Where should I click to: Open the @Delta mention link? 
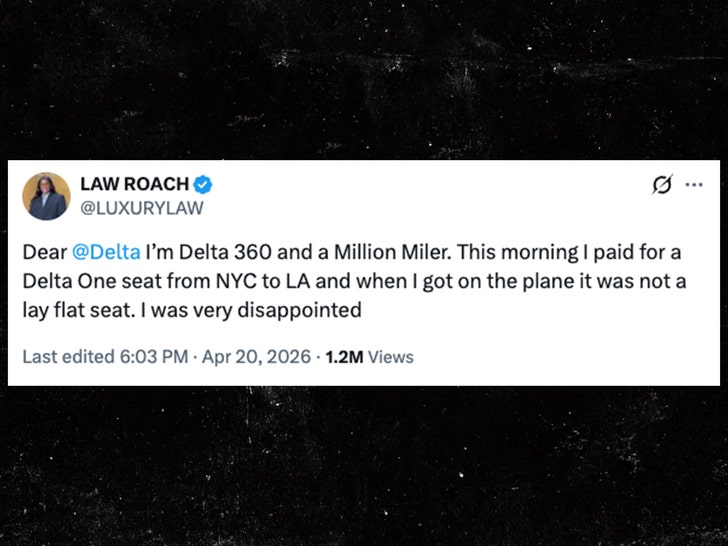point(106,255)
